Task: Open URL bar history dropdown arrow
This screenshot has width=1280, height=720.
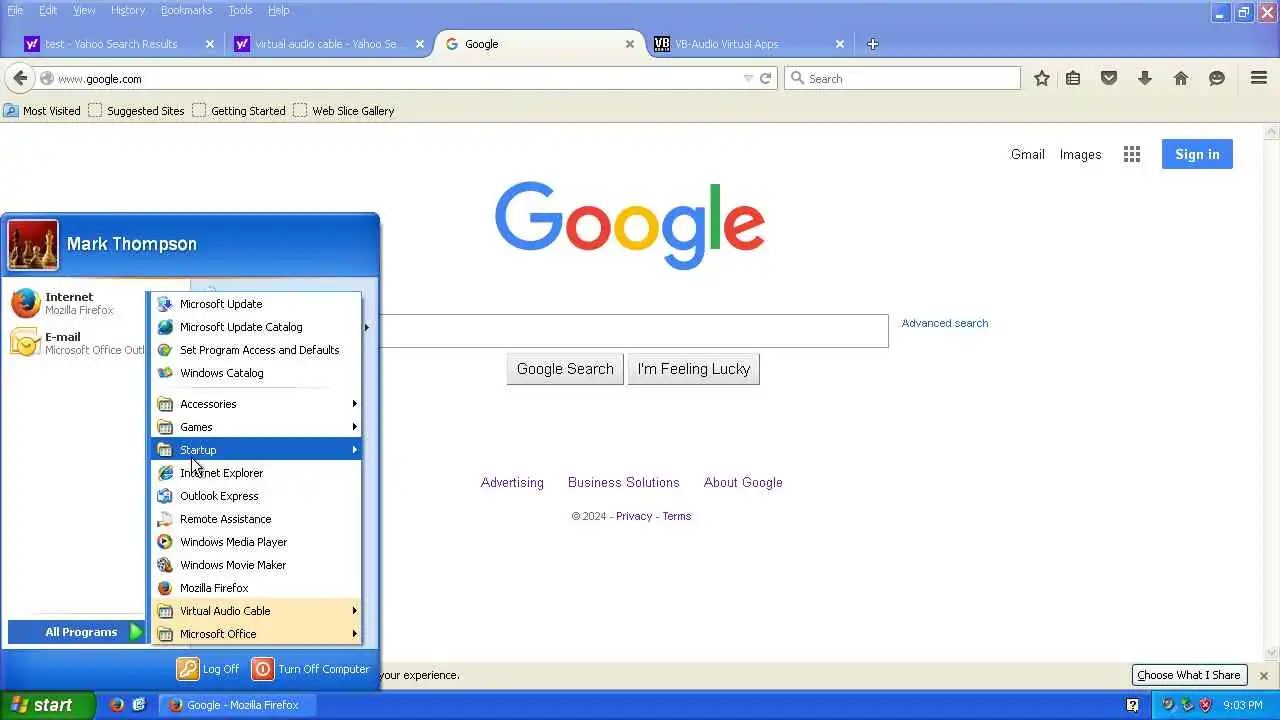Action: click(748, 78)
